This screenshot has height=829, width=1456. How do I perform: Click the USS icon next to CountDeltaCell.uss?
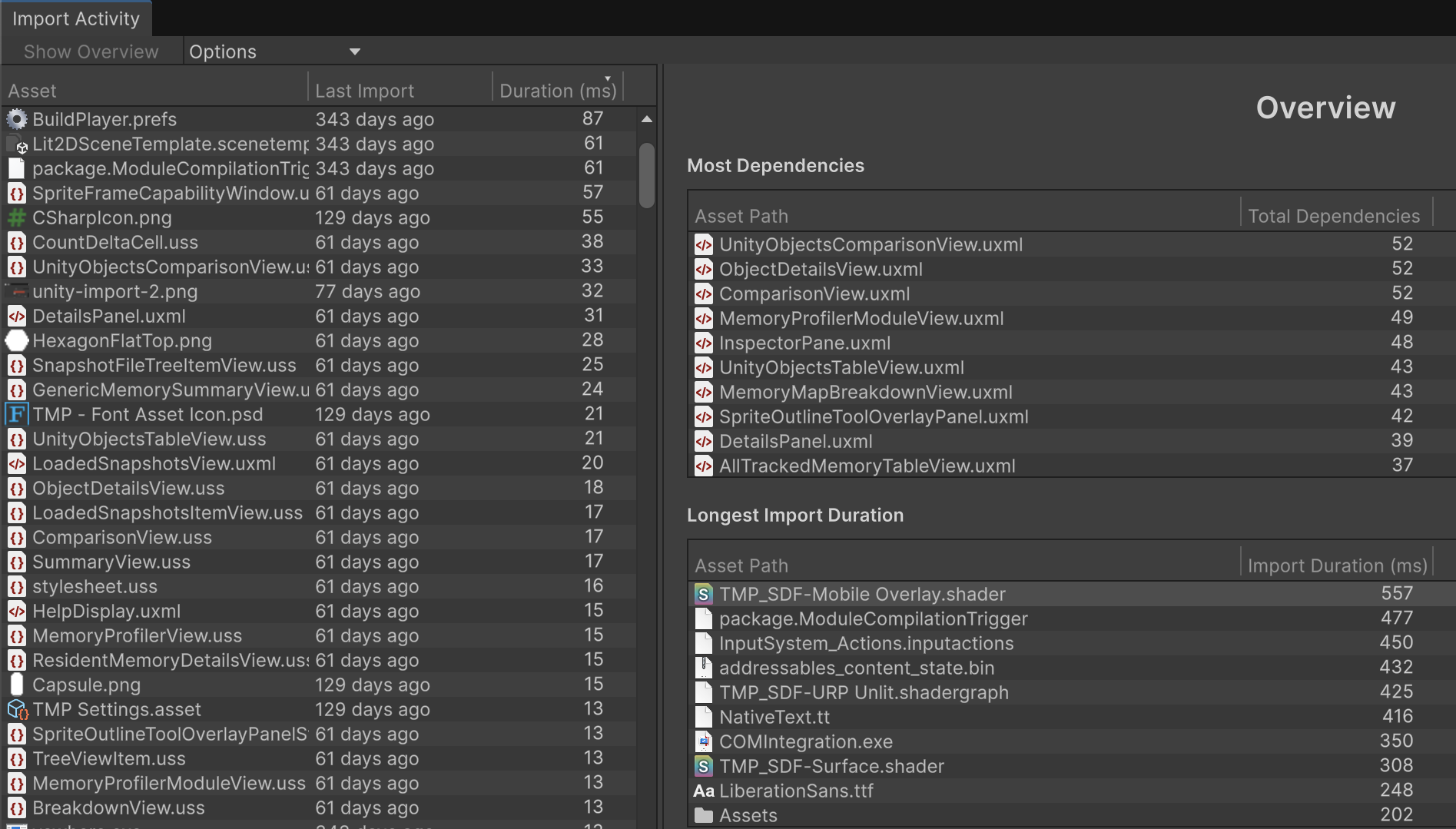click(x=17, y=242)
